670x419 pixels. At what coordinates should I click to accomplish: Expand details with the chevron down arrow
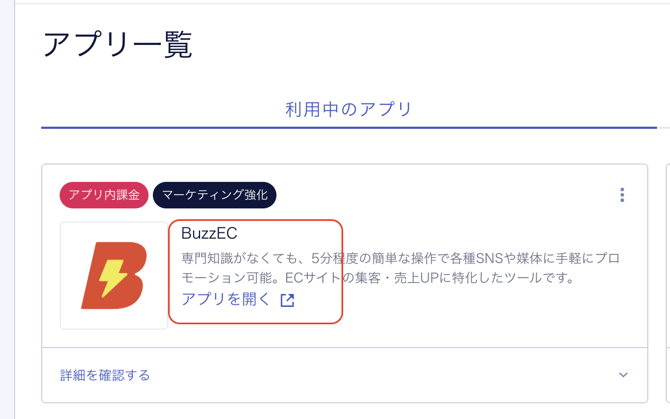623,375
